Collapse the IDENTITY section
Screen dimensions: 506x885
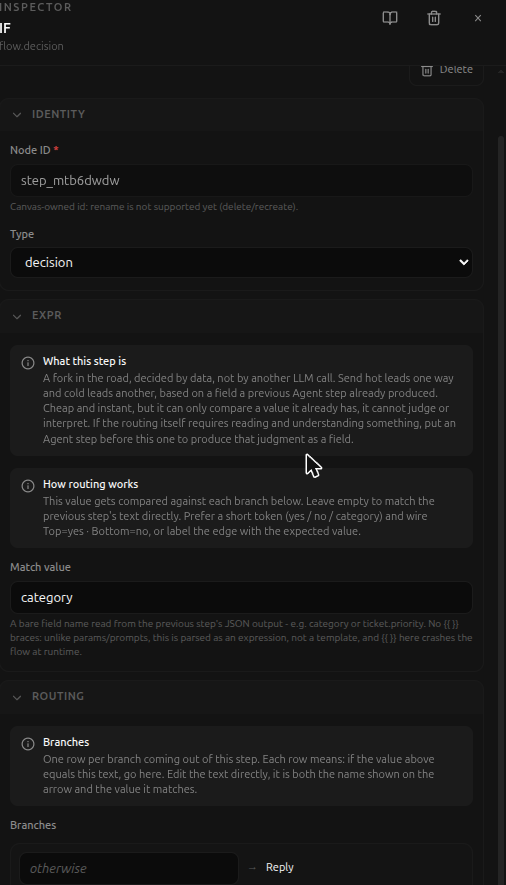click(x=17, y=115)
